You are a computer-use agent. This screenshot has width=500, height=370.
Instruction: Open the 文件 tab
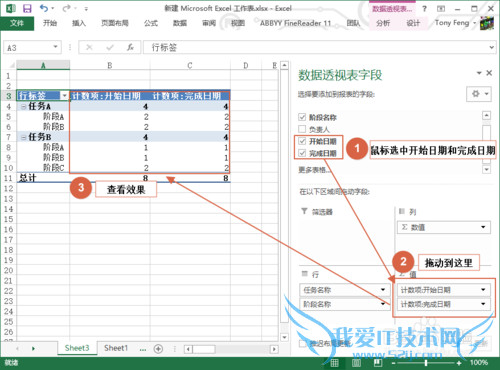pos(17,23)
